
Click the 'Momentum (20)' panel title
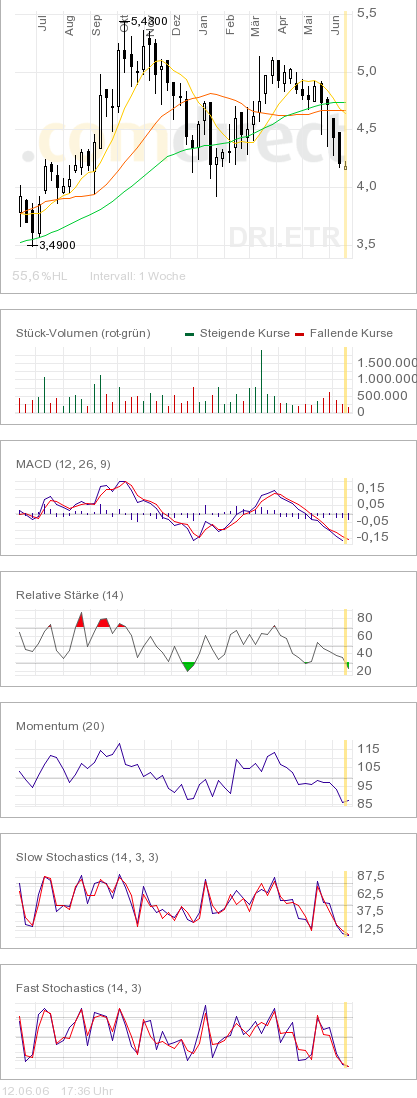[x=60, y=726]
